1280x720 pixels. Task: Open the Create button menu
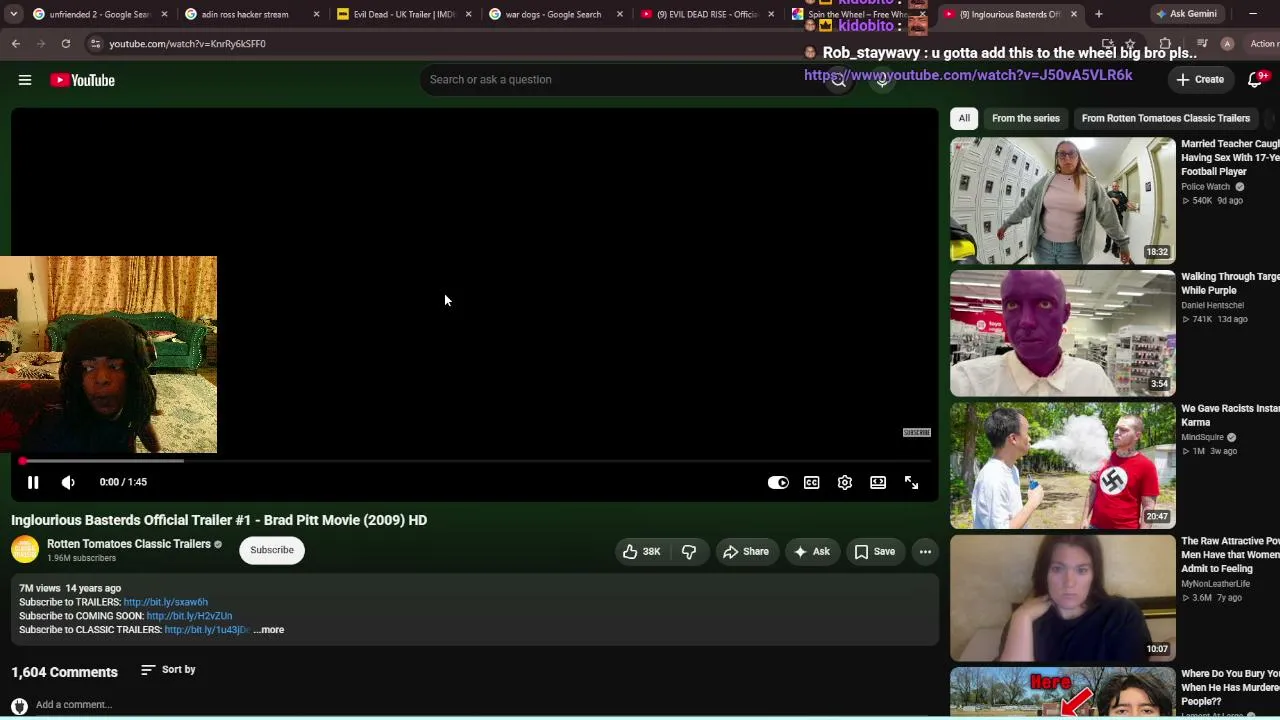[1200, 80]
